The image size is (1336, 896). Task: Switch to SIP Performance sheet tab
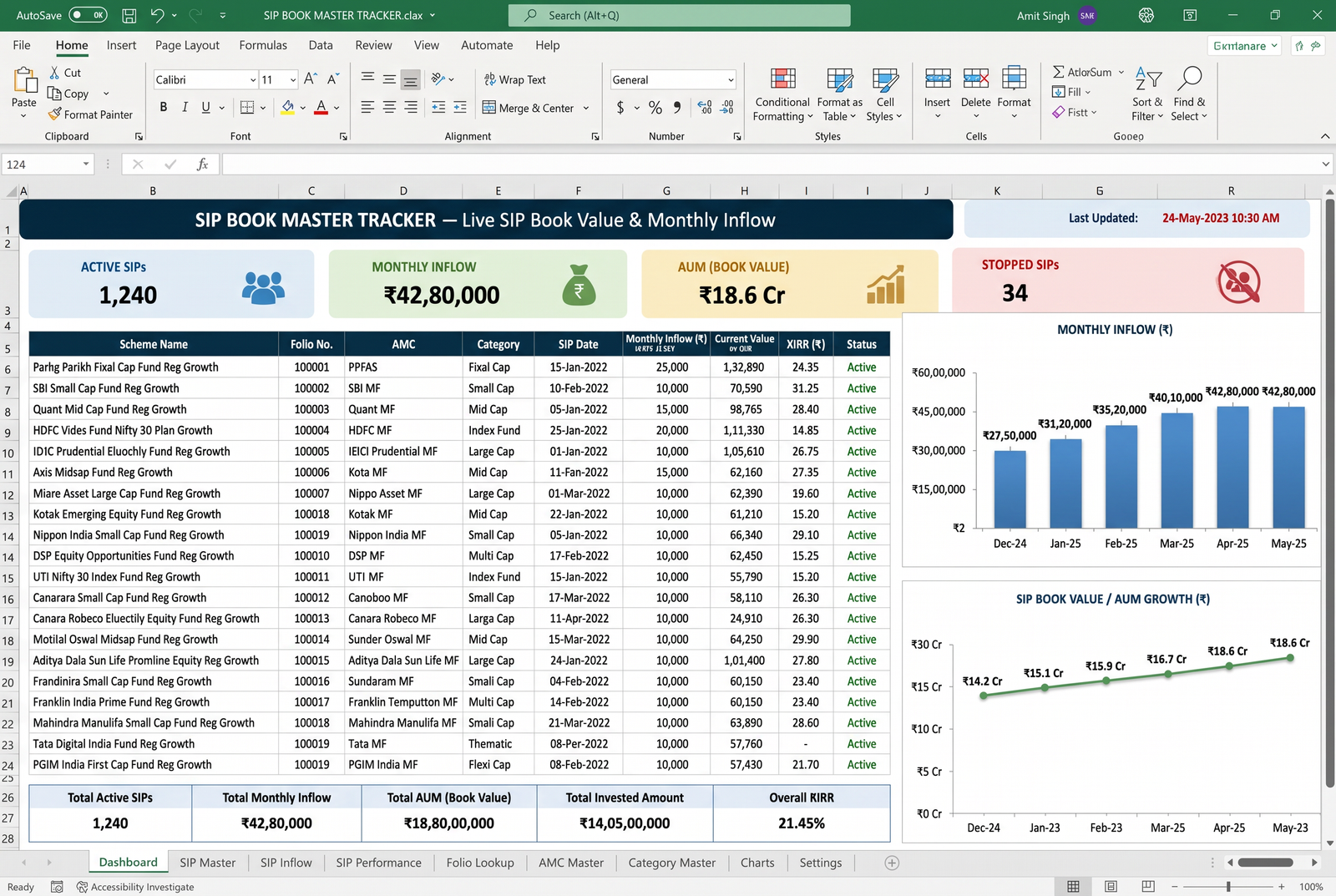pos(378,863)
